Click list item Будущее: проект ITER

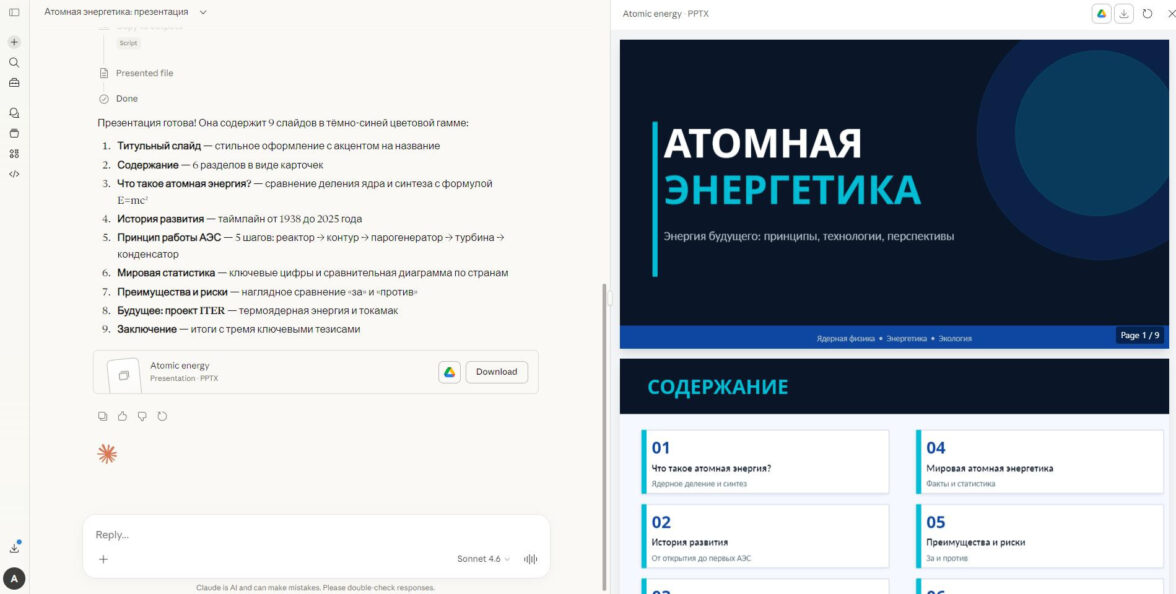point(171,310)
